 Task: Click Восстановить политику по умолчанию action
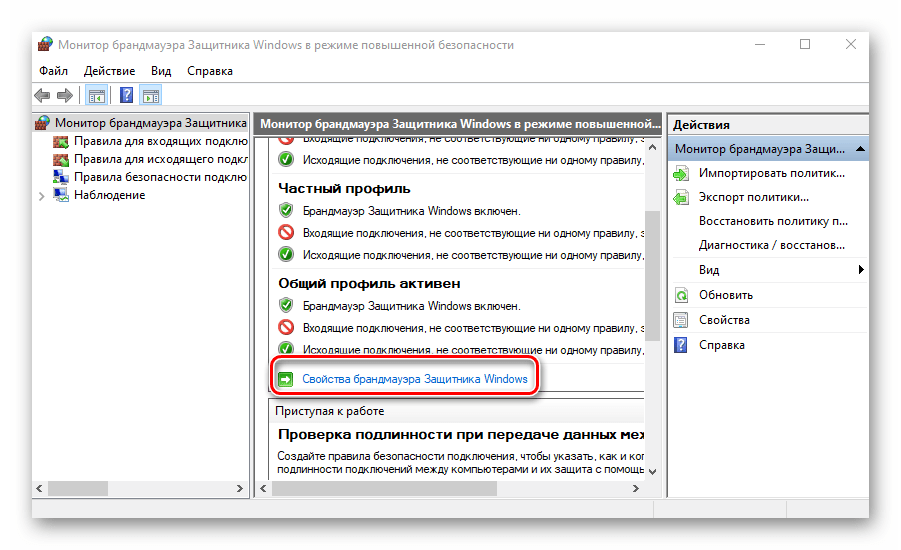tap(773, 221)
